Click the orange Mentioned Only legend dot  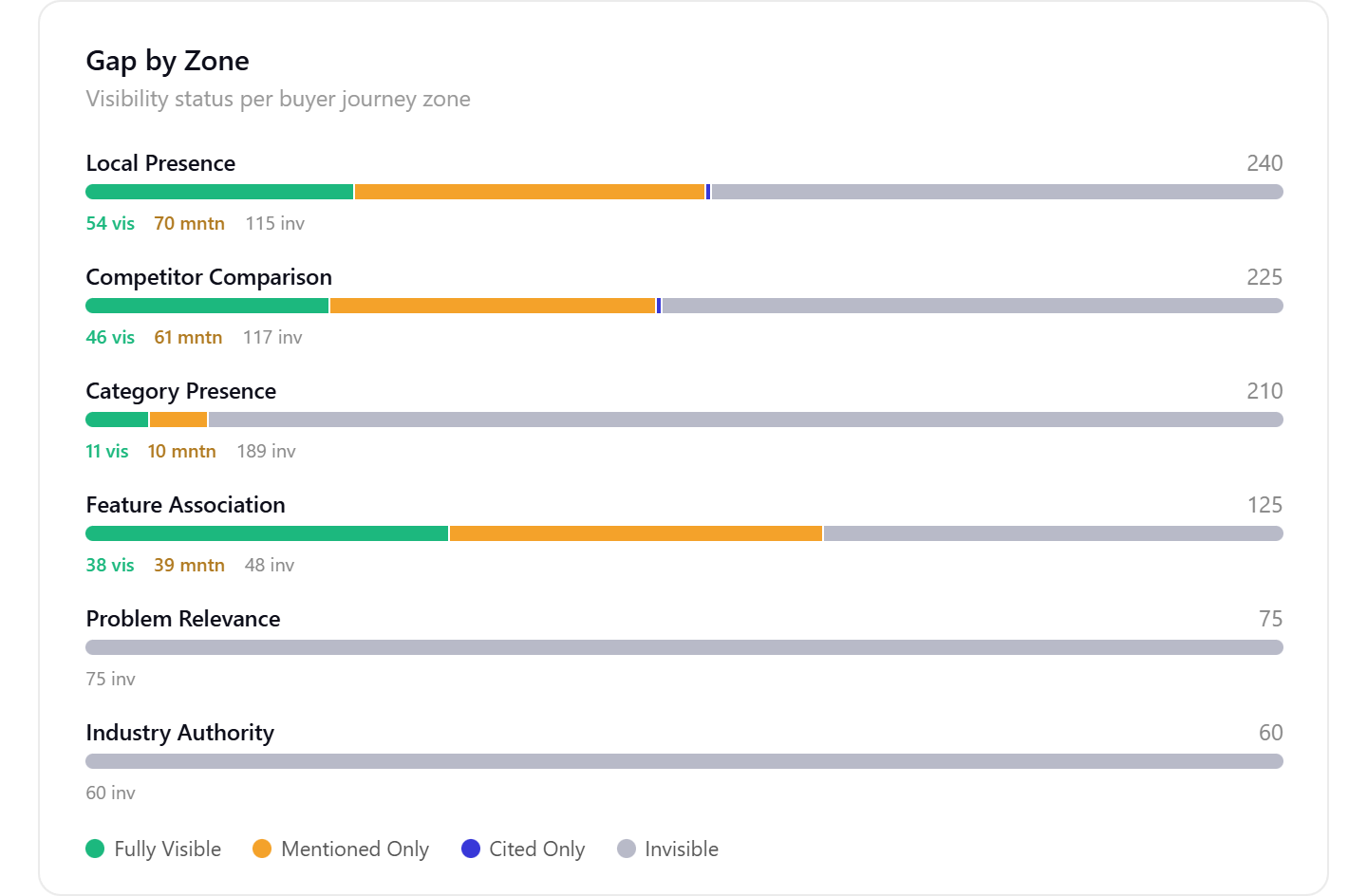262,849
